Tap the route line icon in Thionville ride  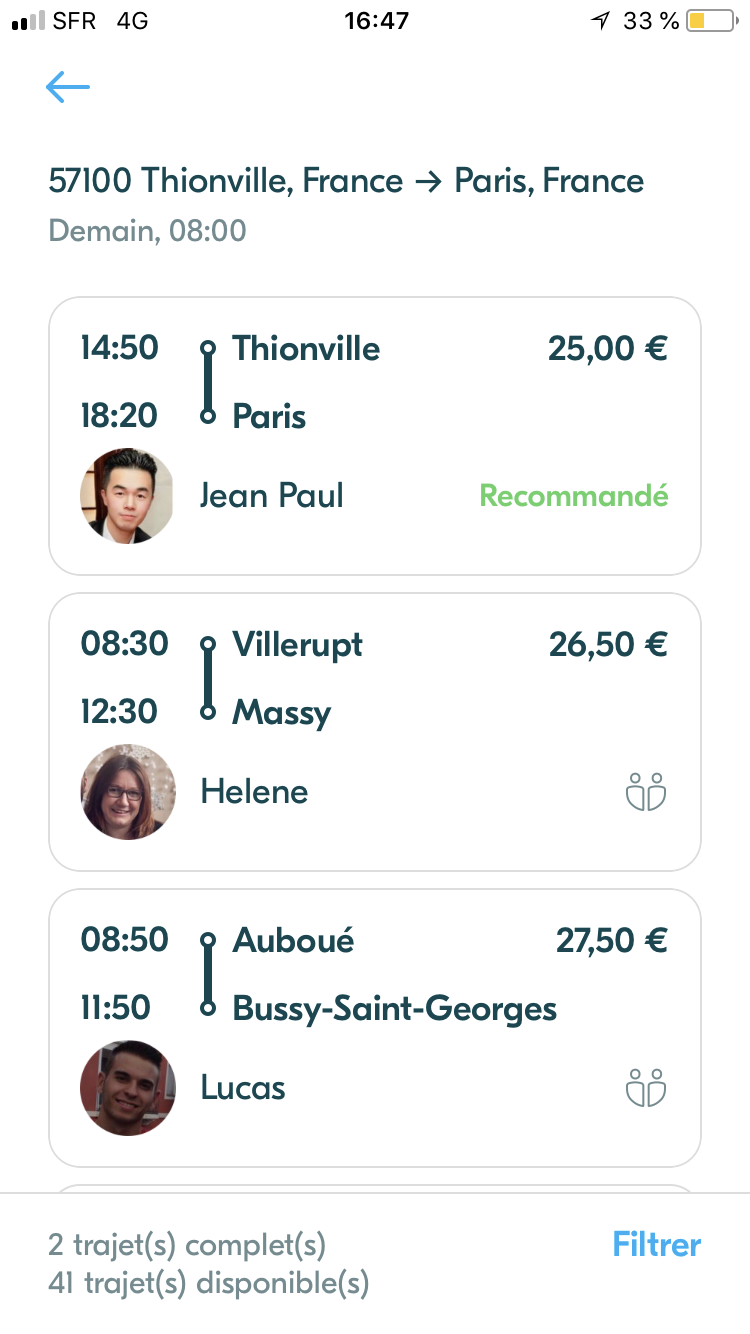pyautogui.click(x=208, y=382)
